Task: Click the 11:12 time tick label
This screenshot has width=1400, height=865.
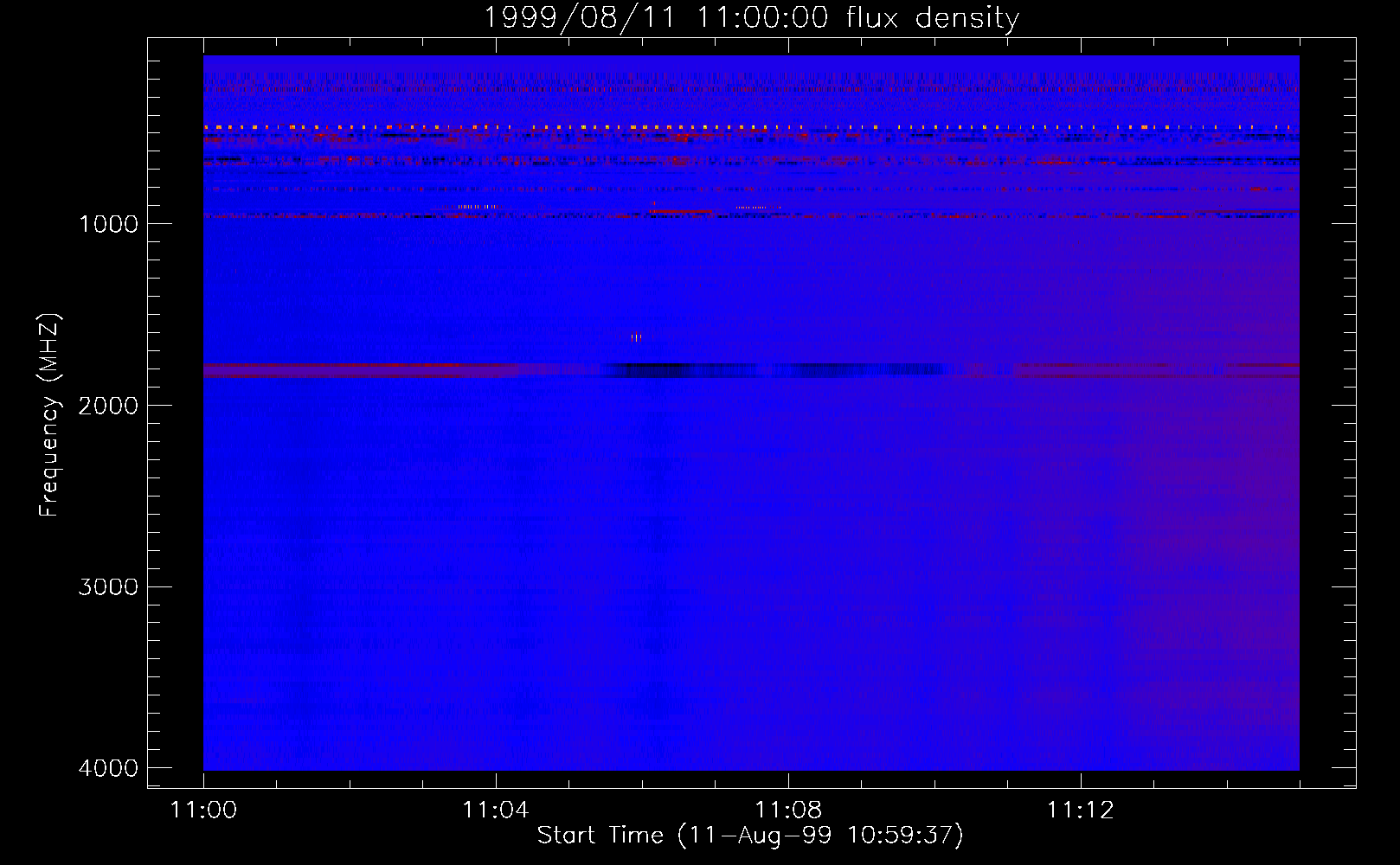Action: 1081,811
